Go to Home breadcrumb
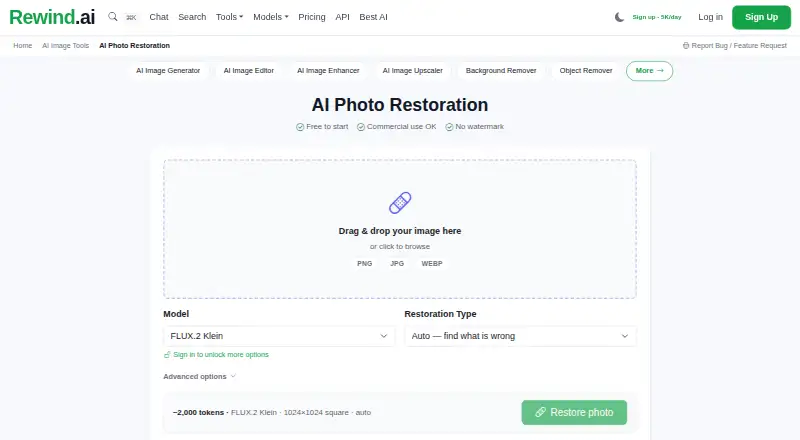Image resolution: width=800 pixels, height=440 pixels. click(x=22, y=45)
